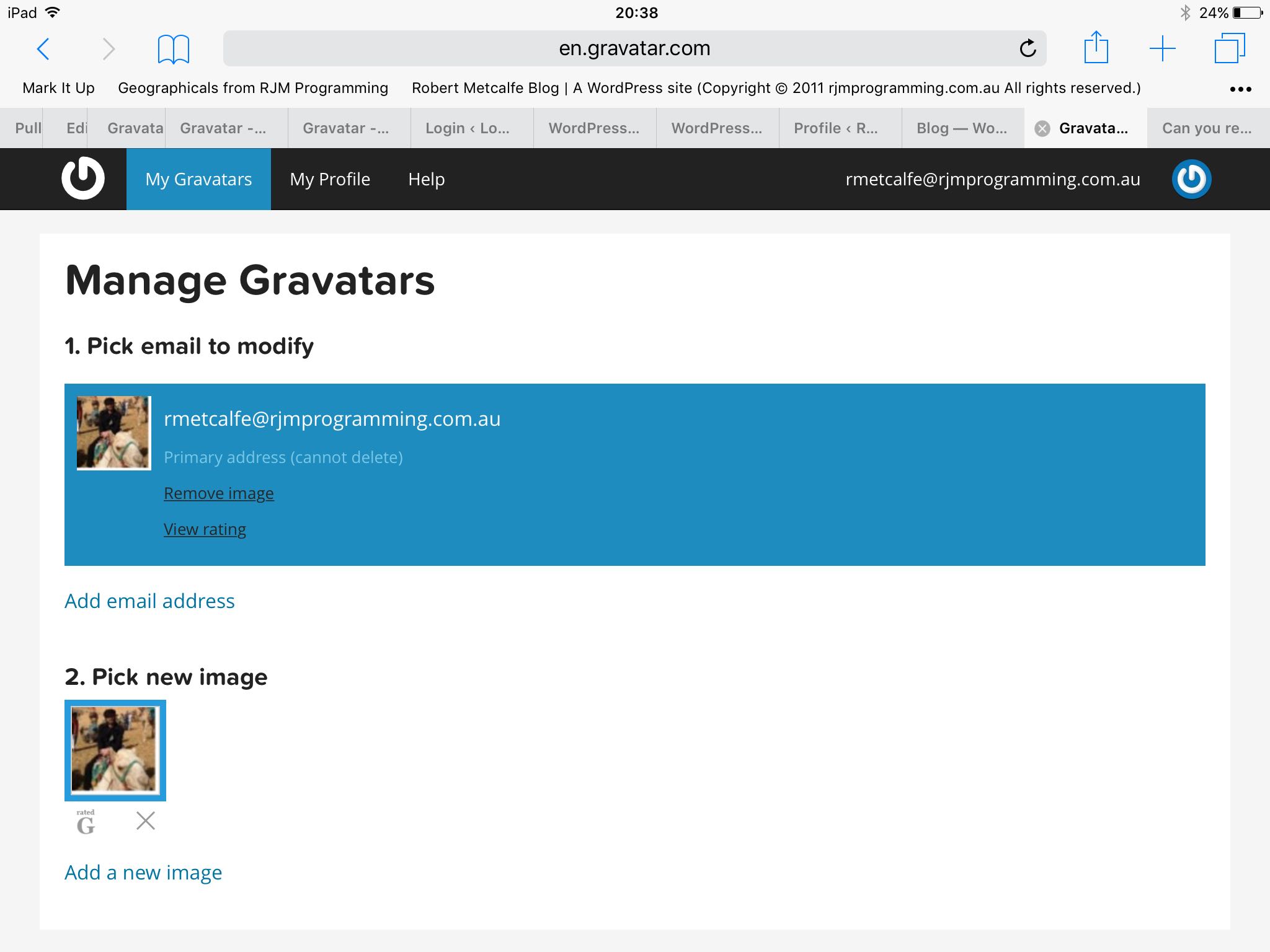Viewport: 1270px width, 952px height.
Task: Delete image using the X icon
Action: tap(145, 821)
